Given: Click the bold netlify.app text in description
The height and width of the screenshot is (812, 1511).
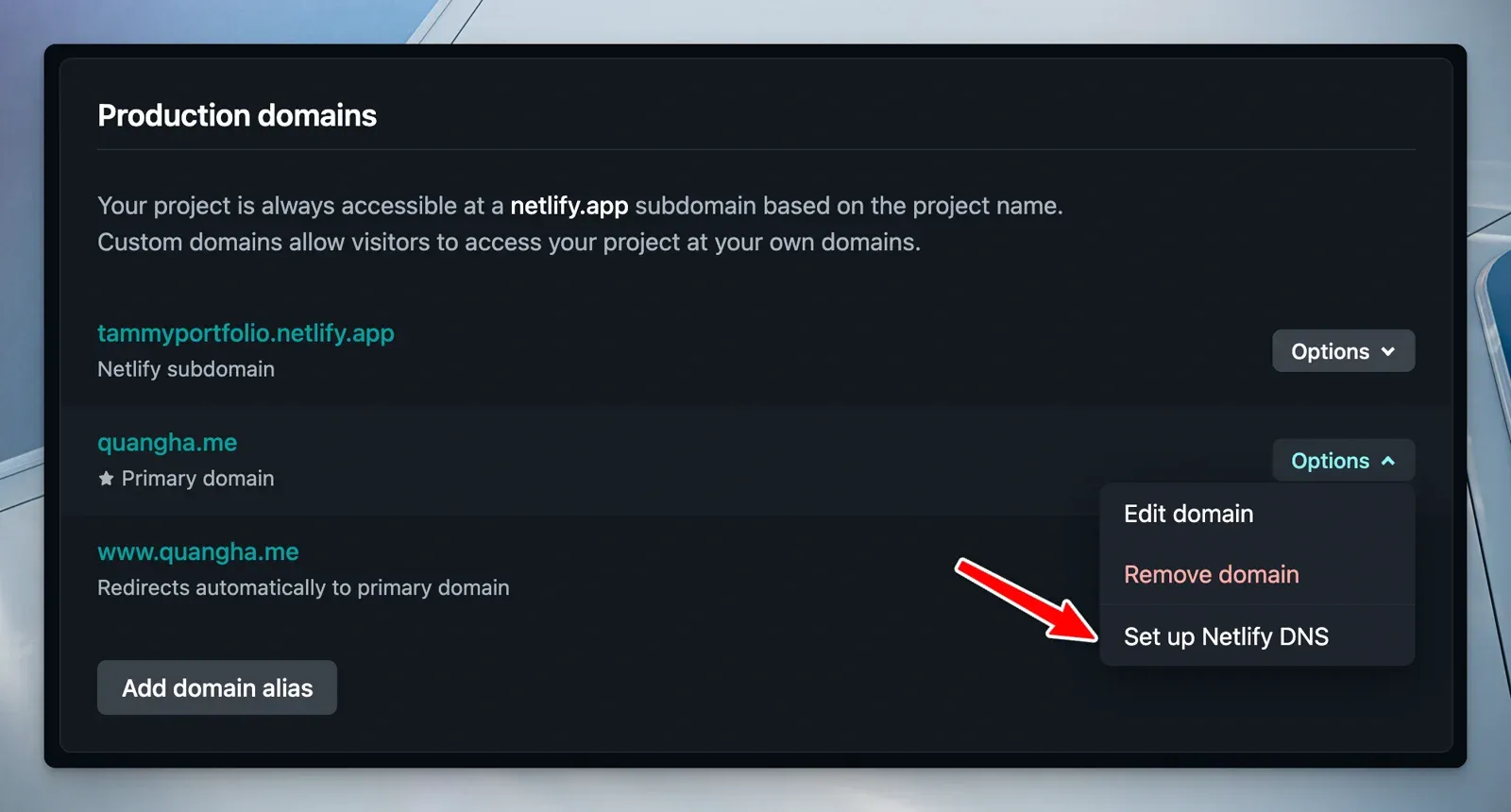Looking at the screenshot, I should click(x=569, y=206).
